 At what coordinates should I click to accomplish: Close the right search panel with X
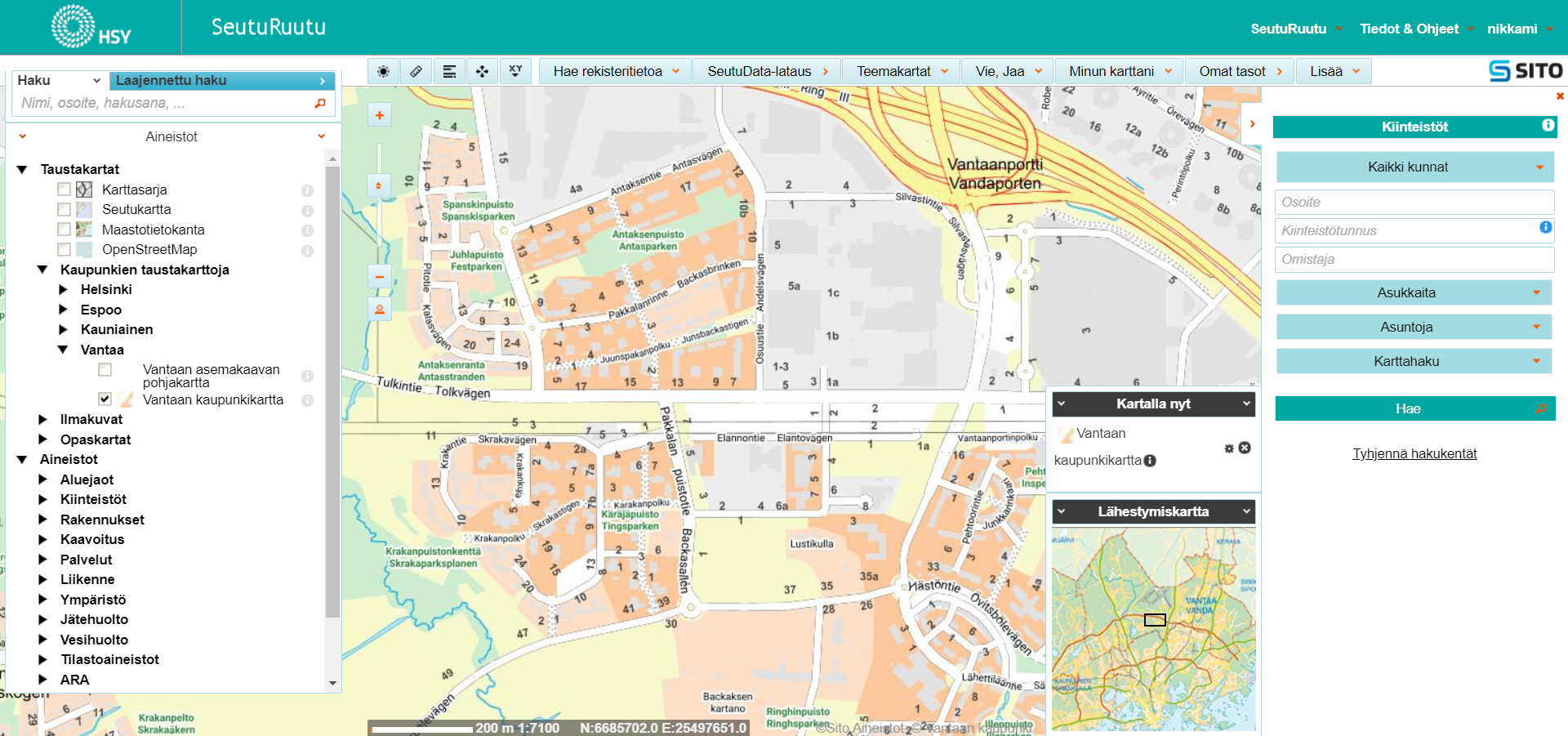pyautogui.click(x=1560, y=96)
